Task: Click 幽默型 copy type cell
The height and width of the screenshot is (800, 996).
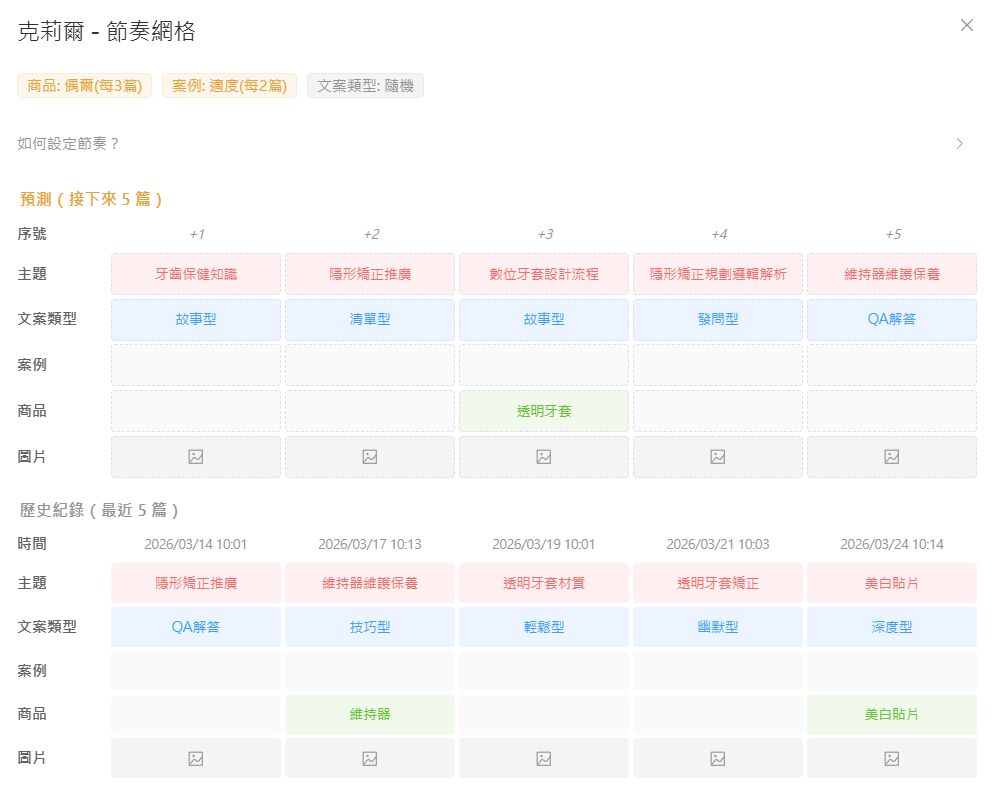Action: click(x=718, y=627)
